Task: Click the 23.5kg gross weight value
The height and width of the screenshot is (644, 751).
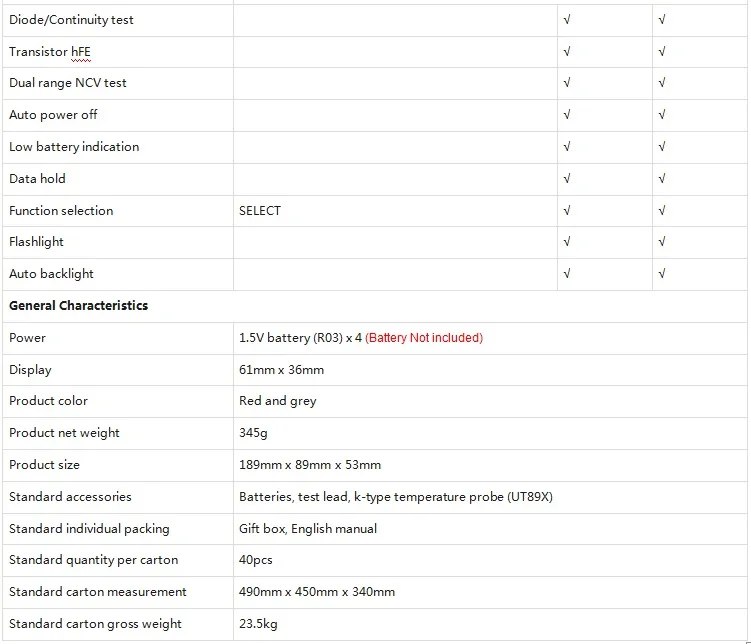Action: pos(258,624)
